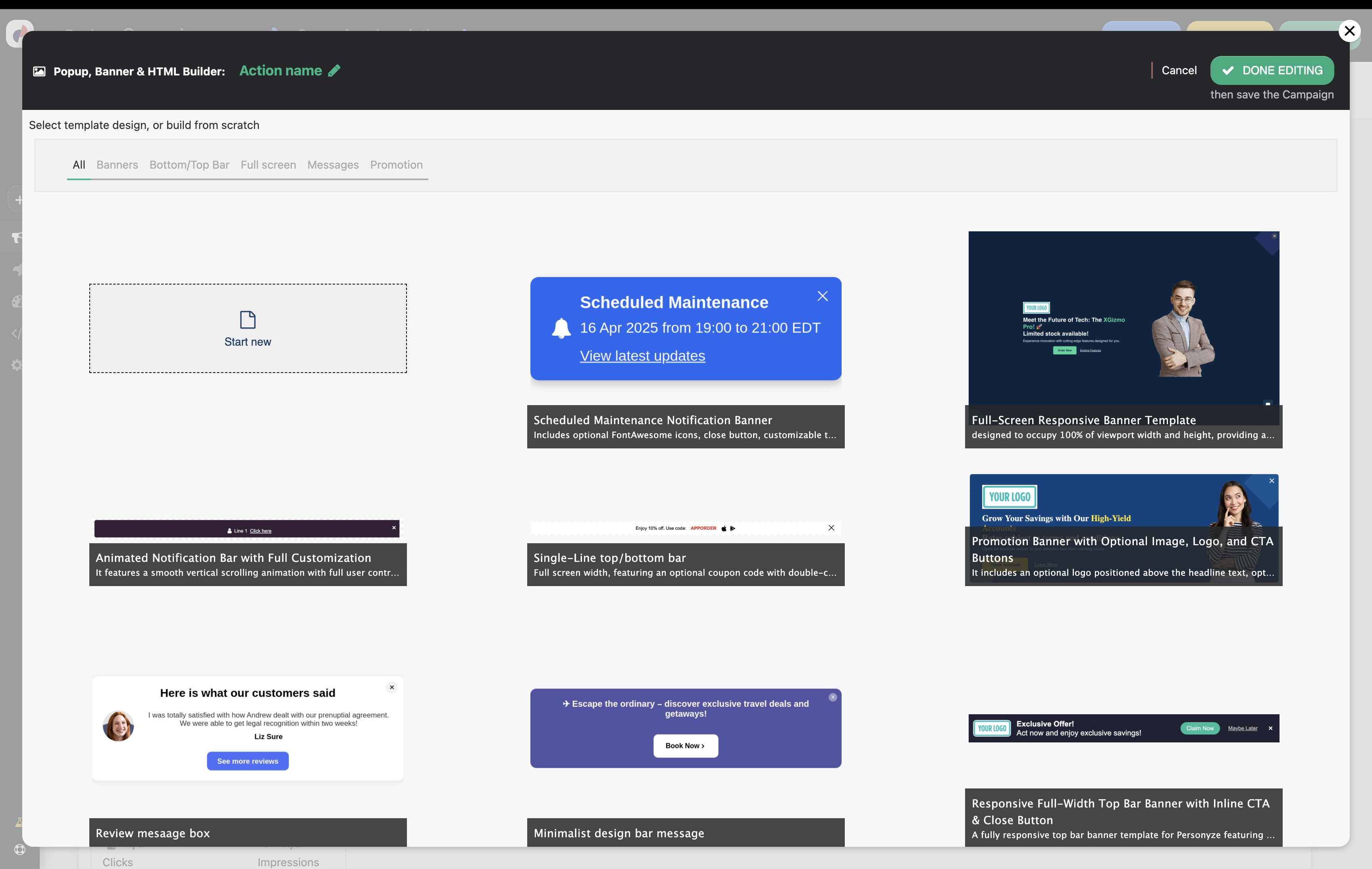Click the YOUR LOGO box in the Exclusive Offer bar

tap(992, 729)
